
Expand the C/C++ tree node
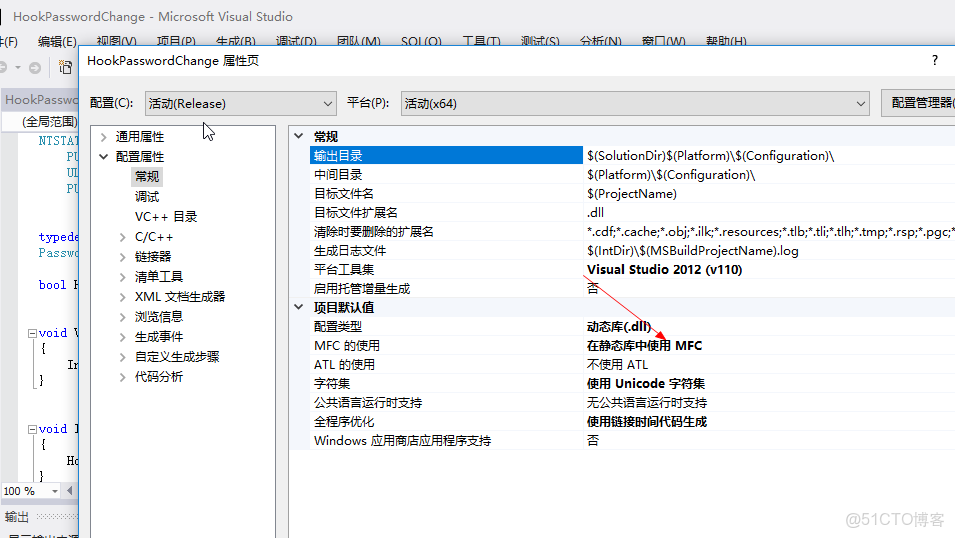click(x=122, y=237)
